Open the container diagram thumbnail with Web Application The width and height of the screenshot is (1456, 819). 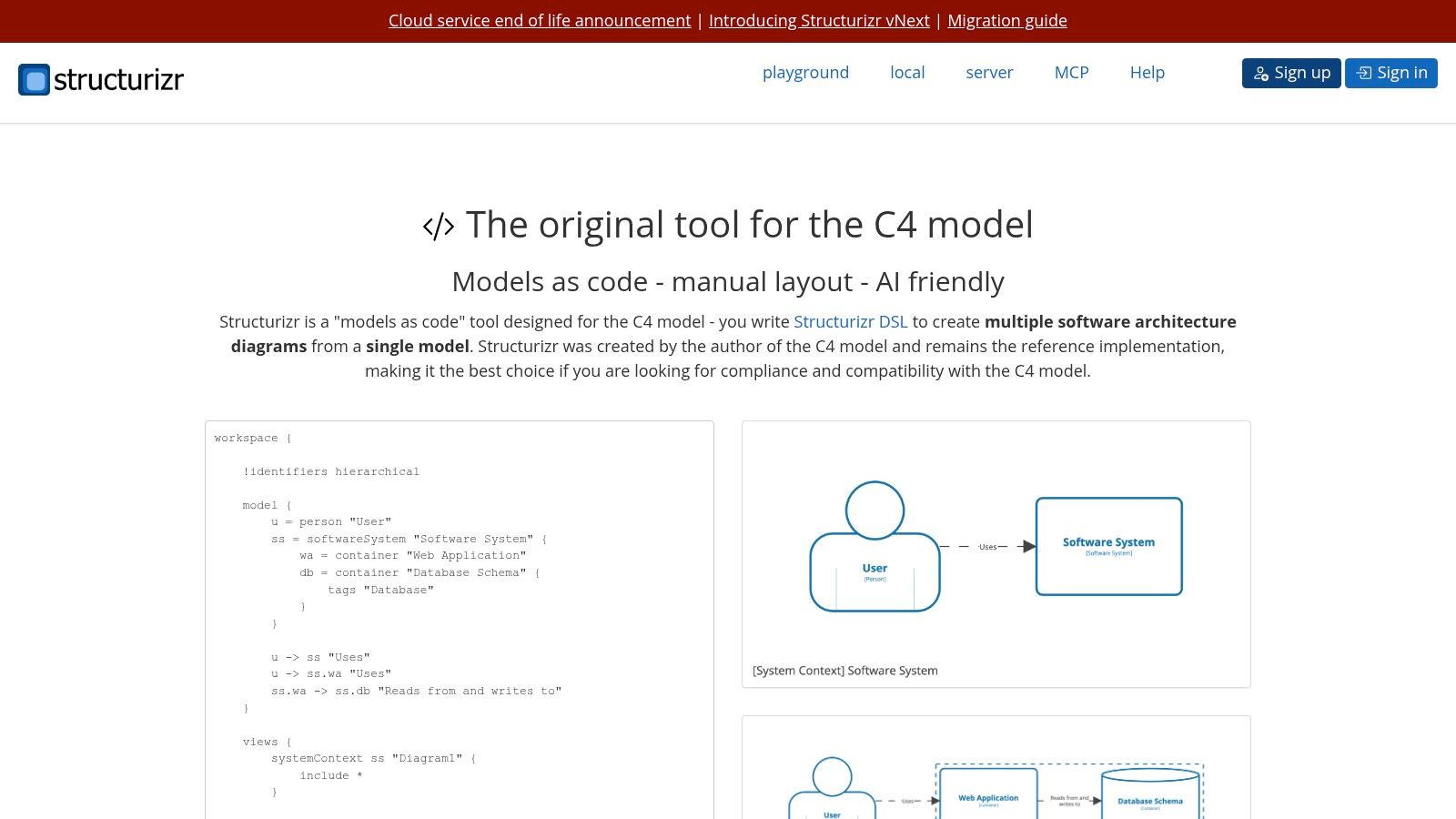pyautogui.click(x=996, y=767)
